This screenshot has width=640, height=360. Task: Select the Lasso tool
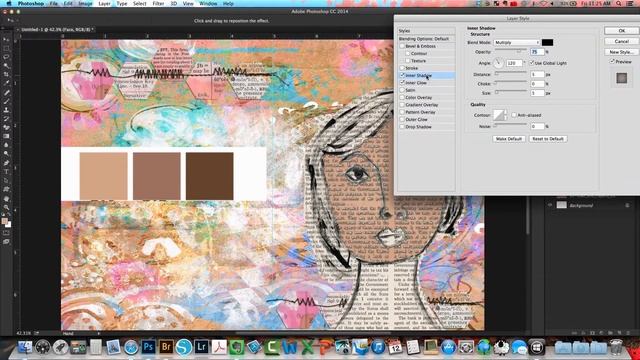pos(6,57)
